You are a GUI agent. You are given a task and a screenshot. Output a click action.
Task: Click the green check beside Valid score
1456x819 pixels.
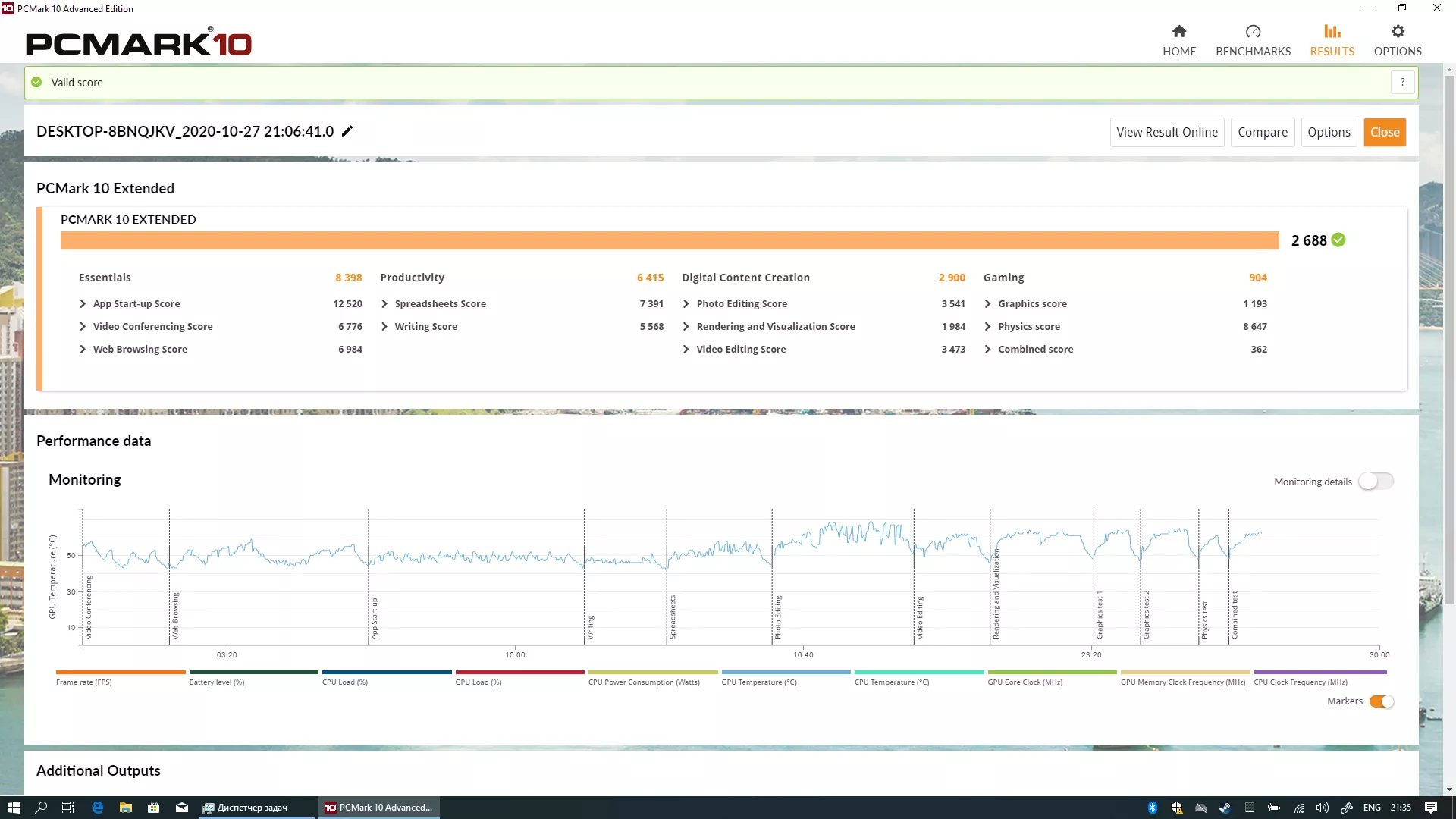pyautogui.click(x=36, y=82)
